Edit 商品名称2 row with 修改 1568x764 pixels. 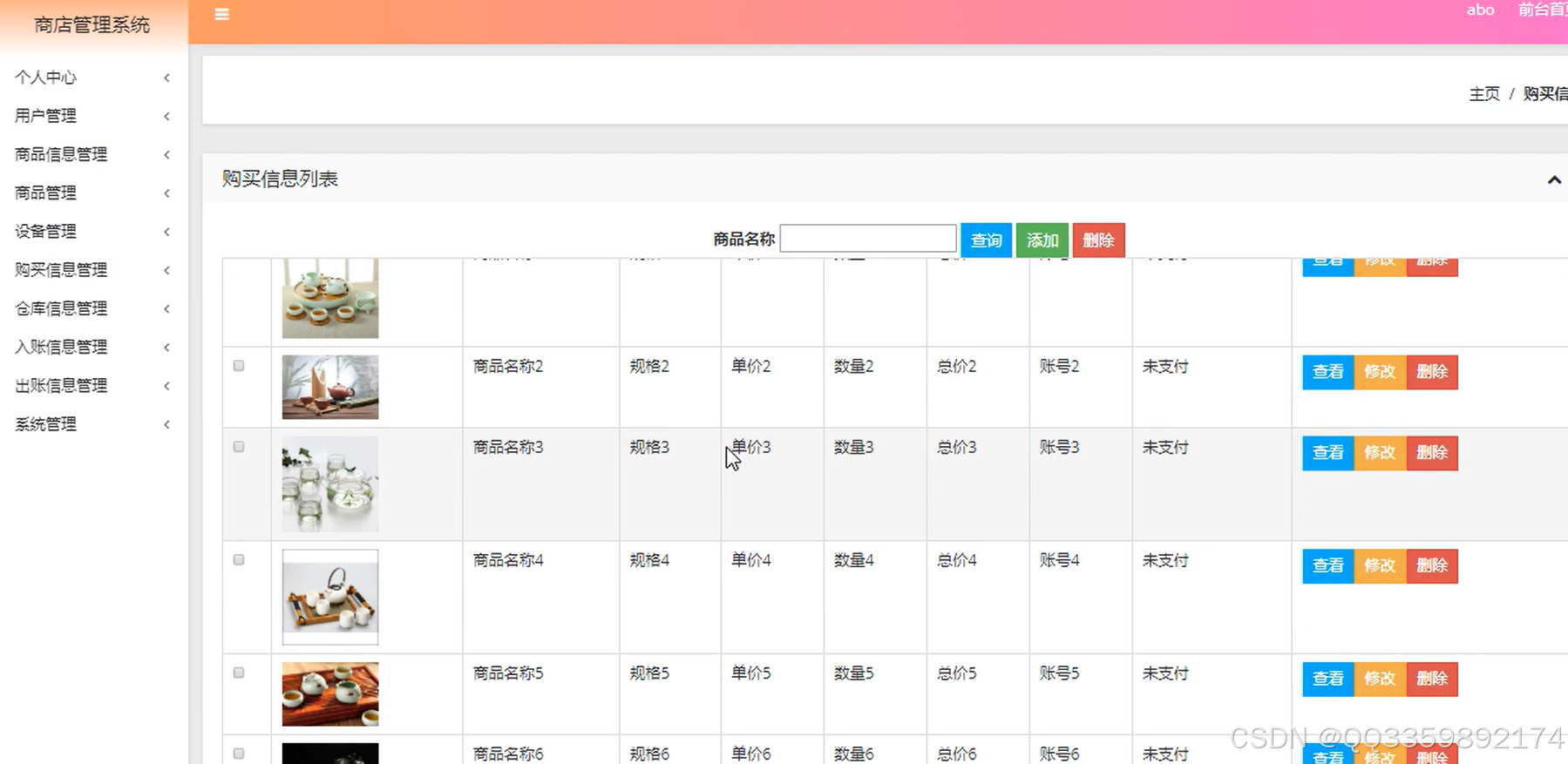1380,372
